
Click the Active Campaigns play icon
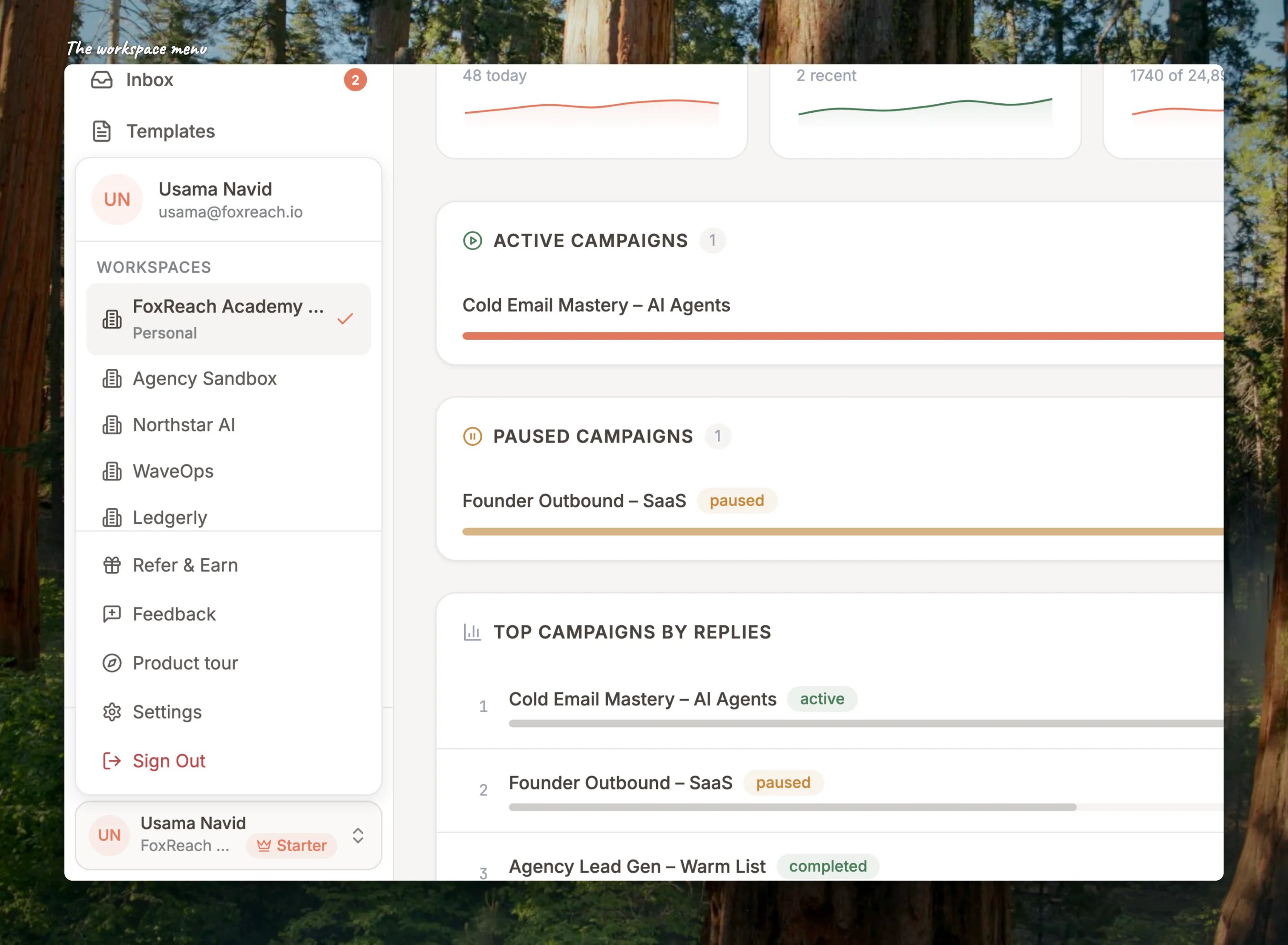473,240
